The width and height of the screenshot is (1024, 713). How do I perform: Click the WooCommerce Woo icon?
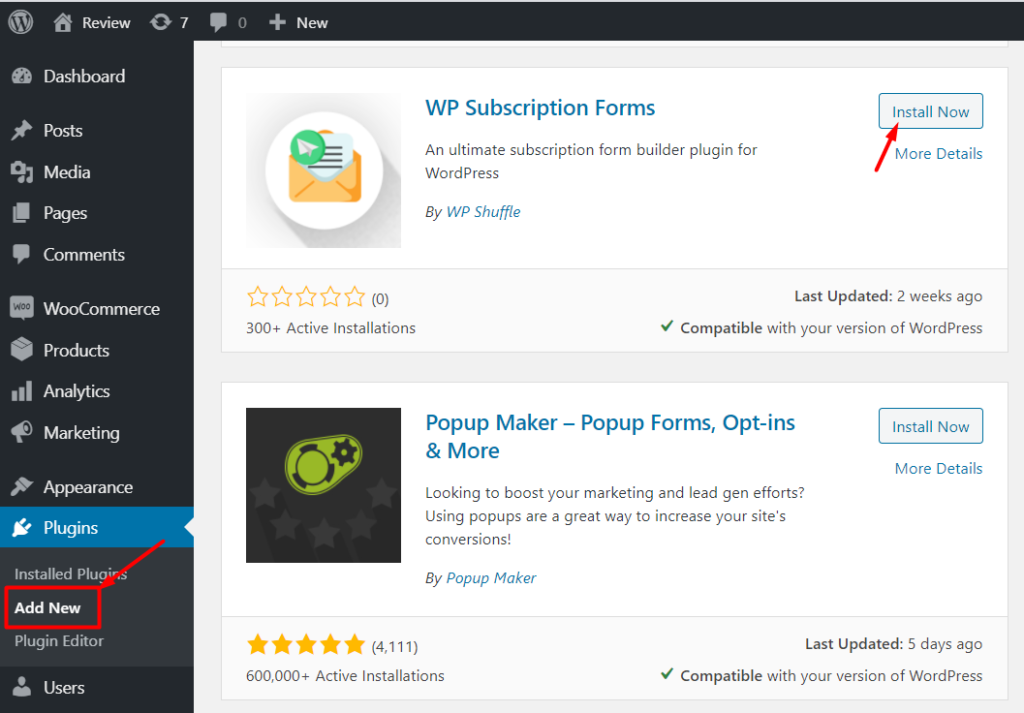click(x=22, y=308)
